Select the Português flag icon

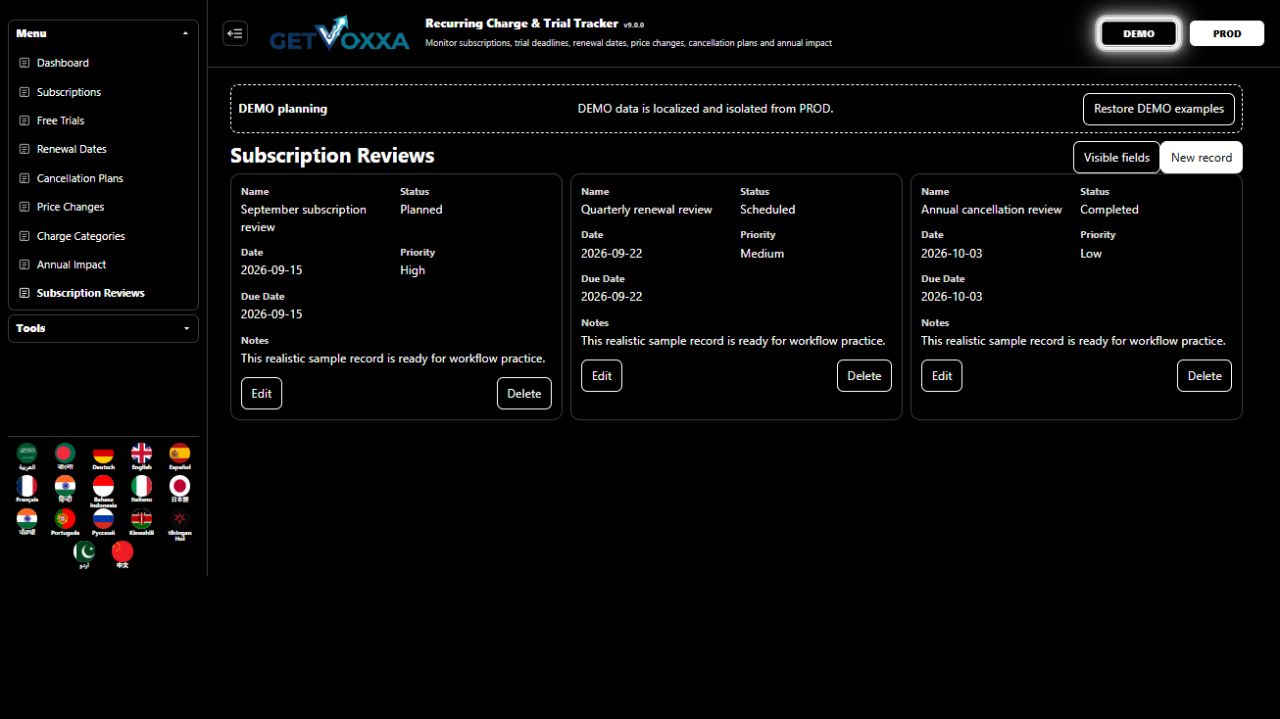click(65, 522)
